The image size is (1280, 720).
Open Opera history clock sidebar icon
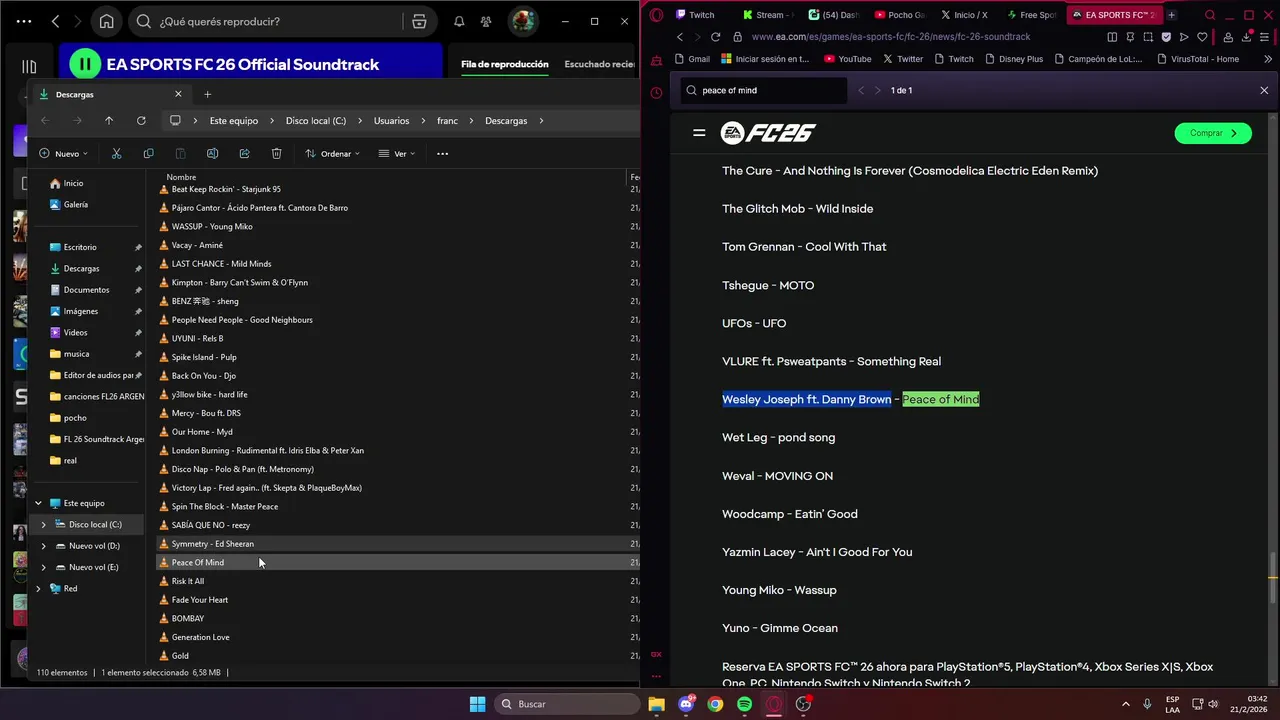click(x=656, y=93)
